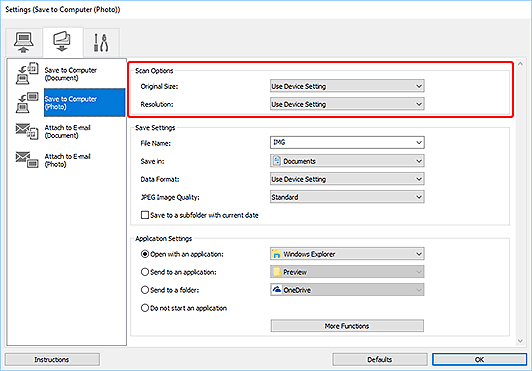Screen dimensions: 532x371
Task: Click the Defaults button
Action: pyautogui.click(x=380, y=359)
